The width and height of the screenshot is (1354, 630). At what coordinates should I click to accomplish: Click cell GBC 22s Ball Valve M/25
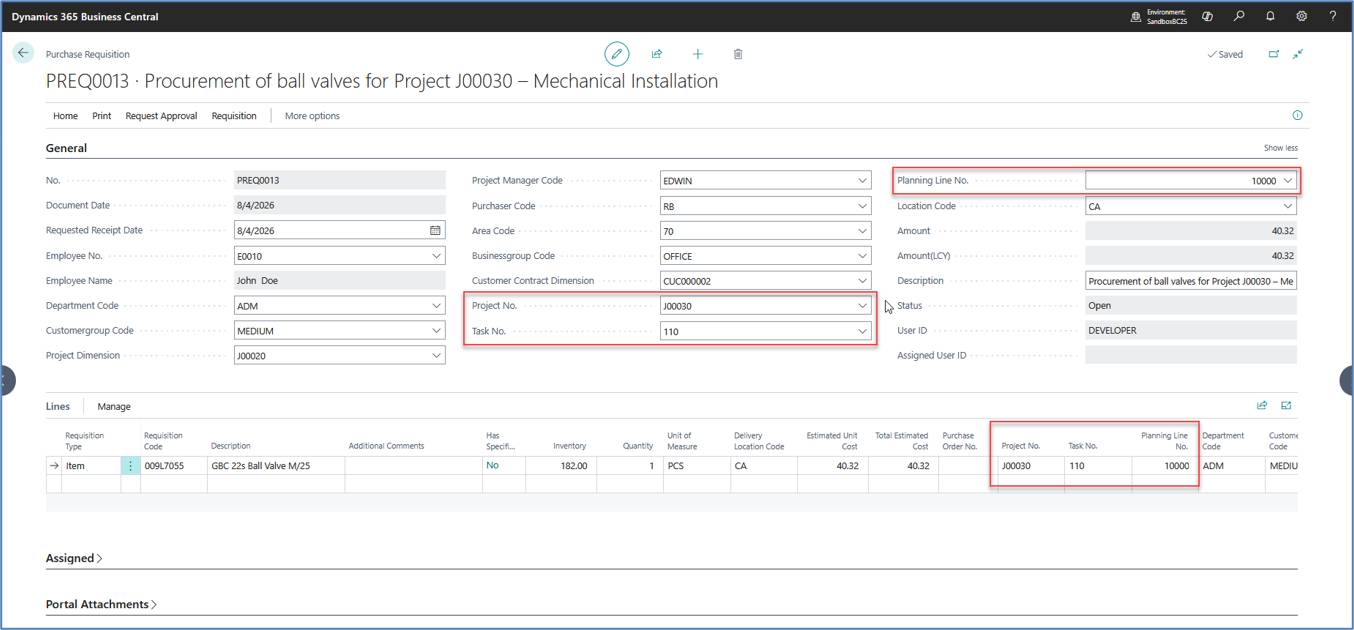275,466
